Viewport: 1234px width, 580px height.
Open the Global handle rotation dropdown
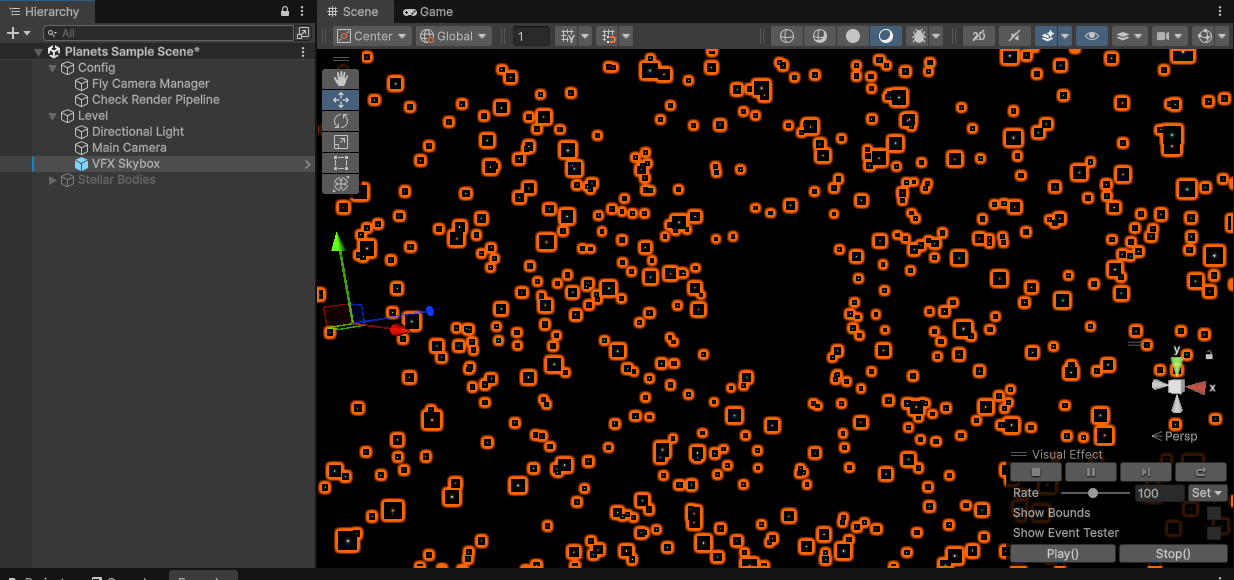click(x=454, y=36)
